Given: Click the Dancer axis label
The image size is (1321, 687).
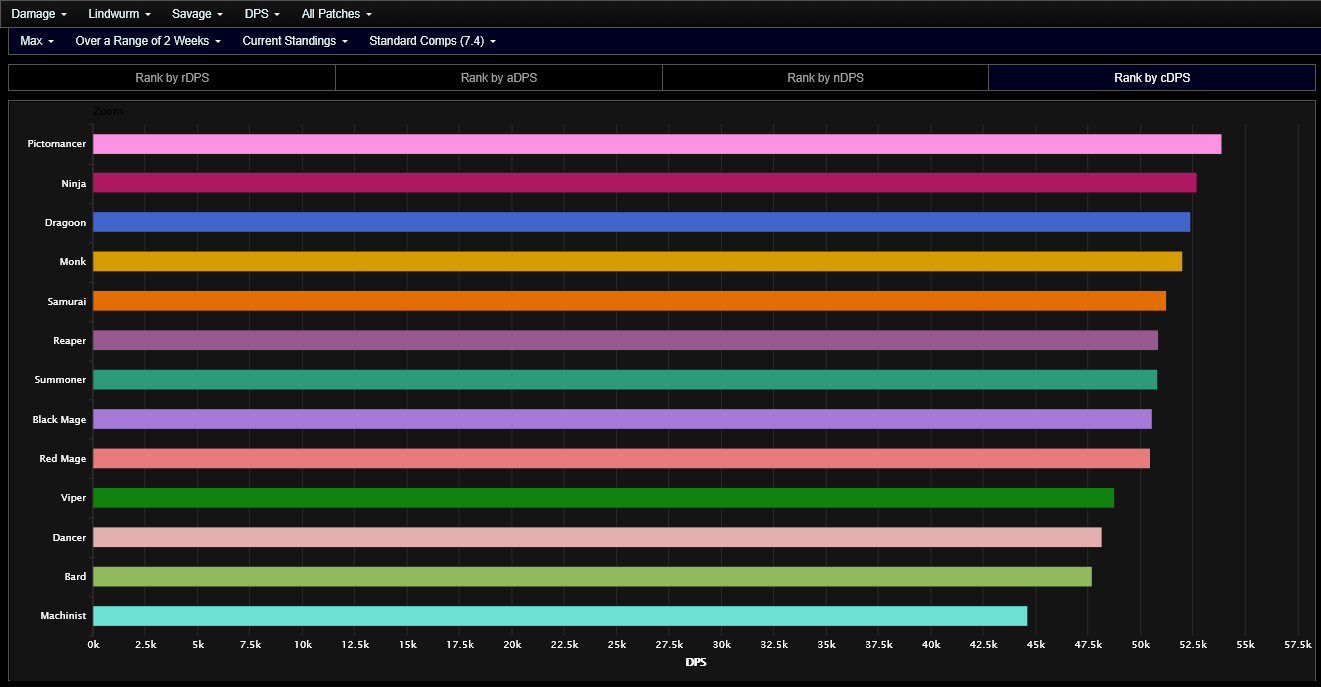Looking at the screenshot, I should click(x=70, y=537).
